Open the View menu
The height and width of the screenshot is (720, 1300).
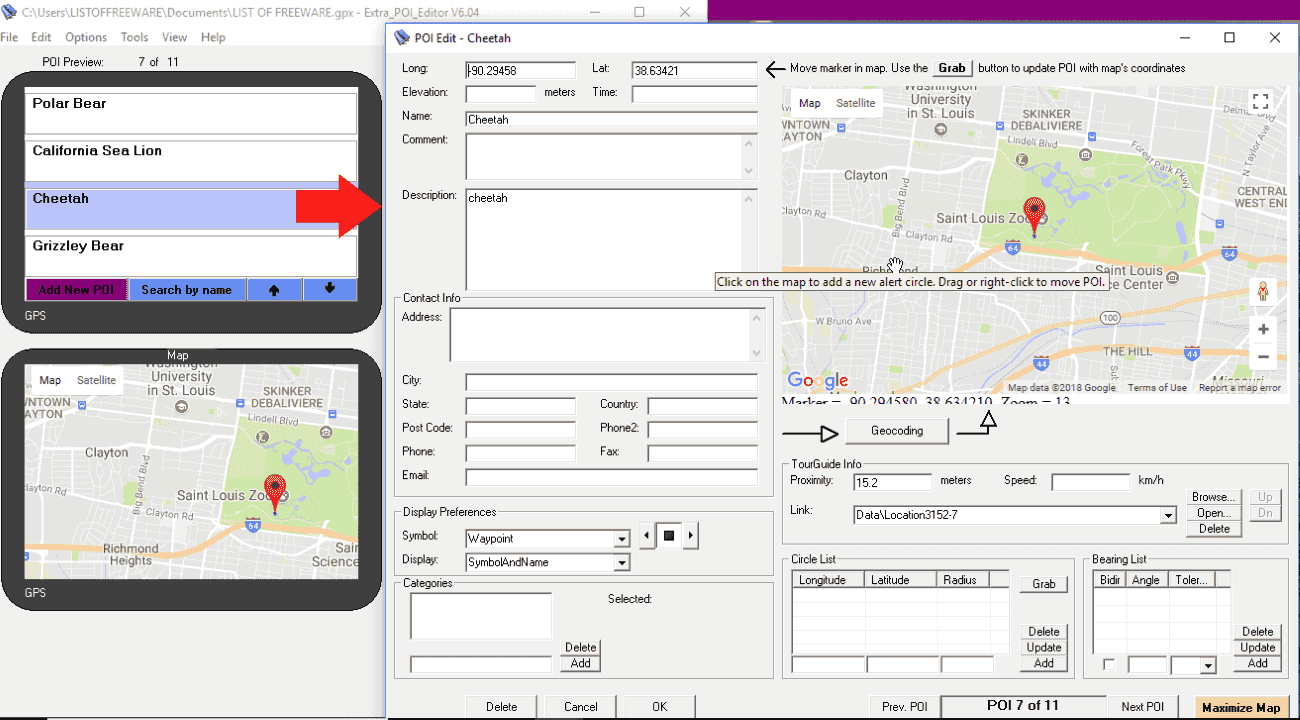[174, 37]
